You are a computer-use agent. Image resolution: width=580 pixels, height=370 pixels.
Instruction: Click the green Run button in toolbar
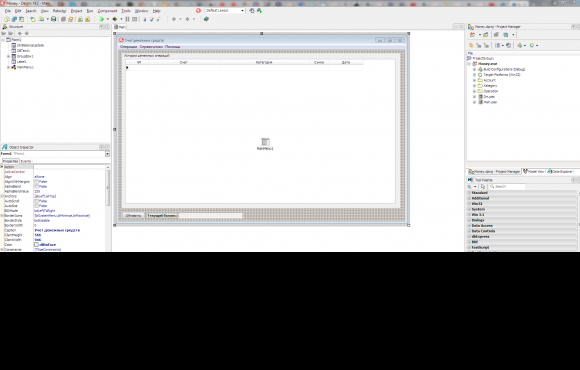coord(101,19)
